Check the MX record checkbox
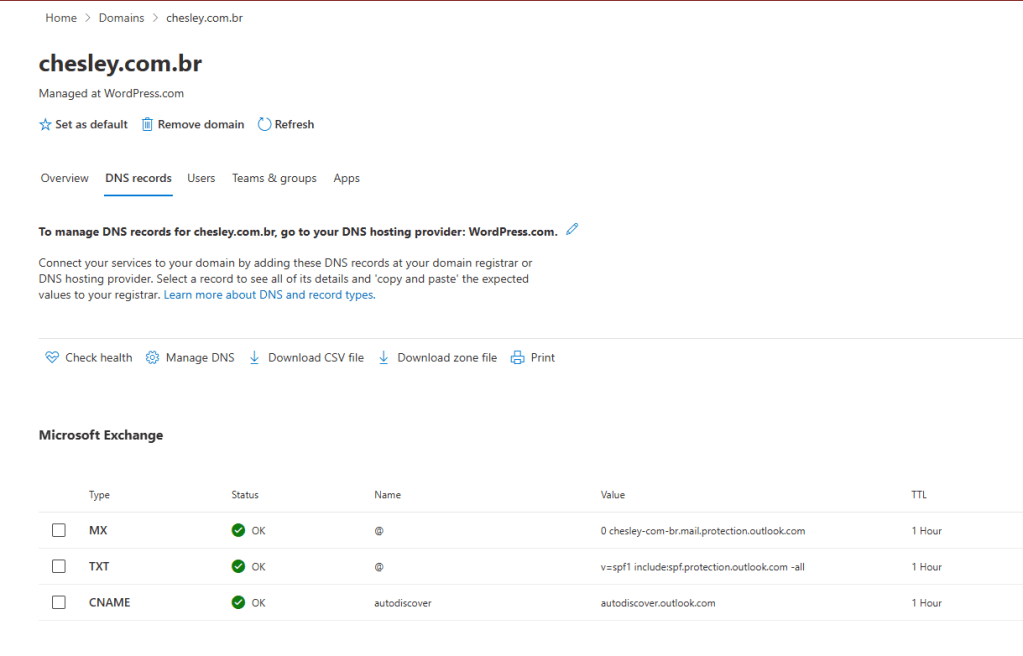1023x656 pixels. tap(59, 531)
